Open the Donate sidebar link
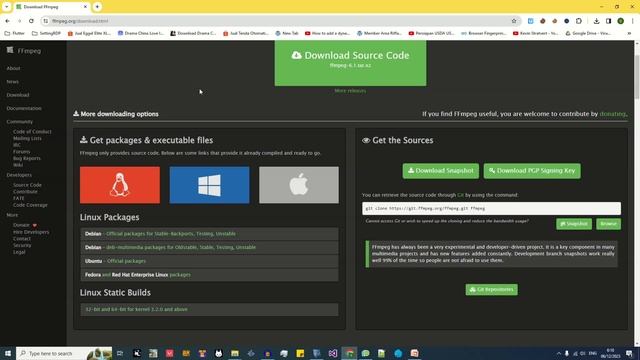This screenshot has width=640, height=360. (24, 225)
